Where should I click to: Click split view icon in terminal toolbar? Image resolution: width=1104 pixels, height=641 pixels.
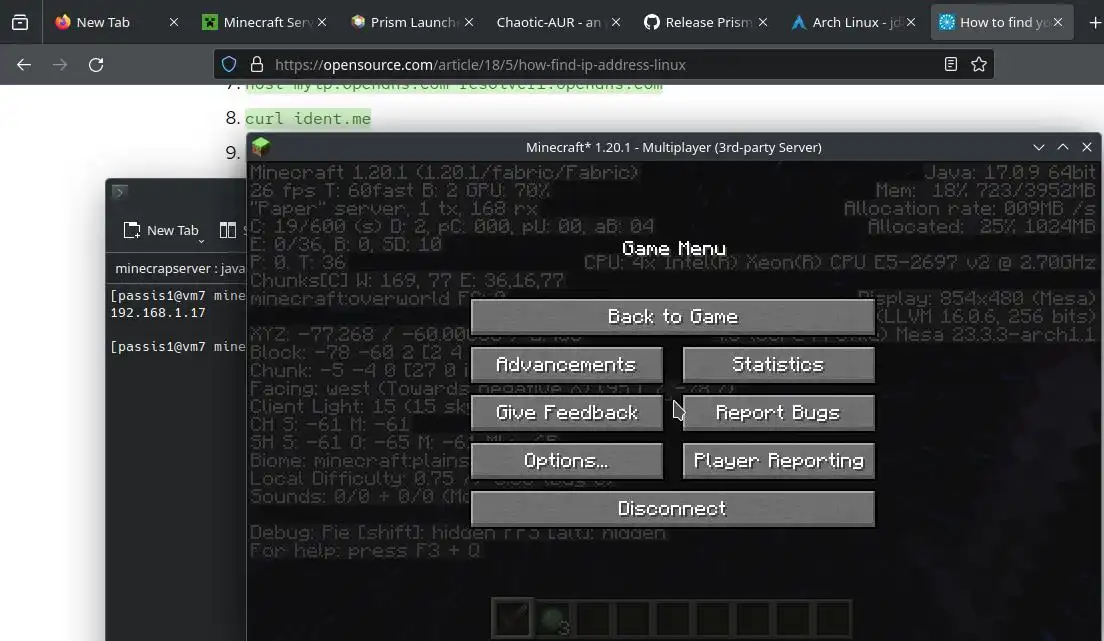point(227,230)
